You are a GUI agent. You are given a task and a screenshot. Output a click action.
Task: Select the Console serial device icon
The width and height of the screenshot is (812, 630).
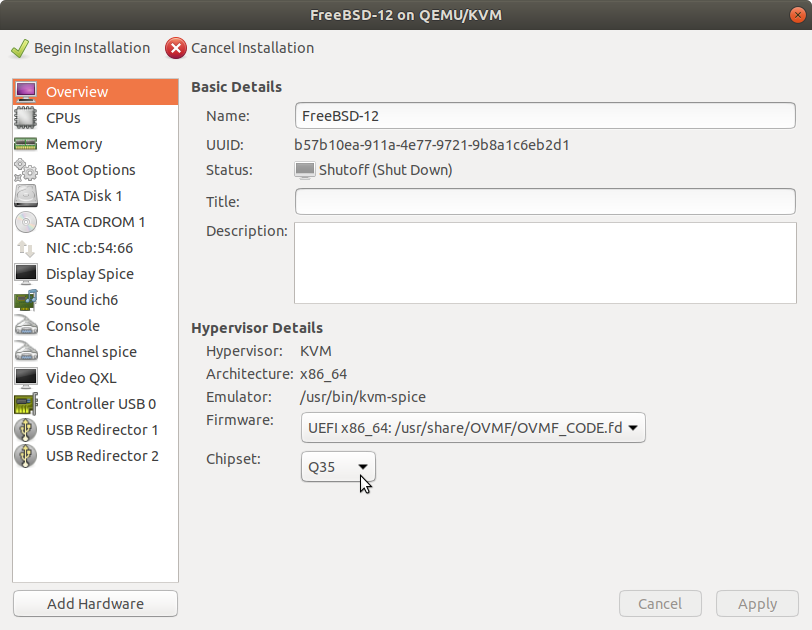[26, 326]
